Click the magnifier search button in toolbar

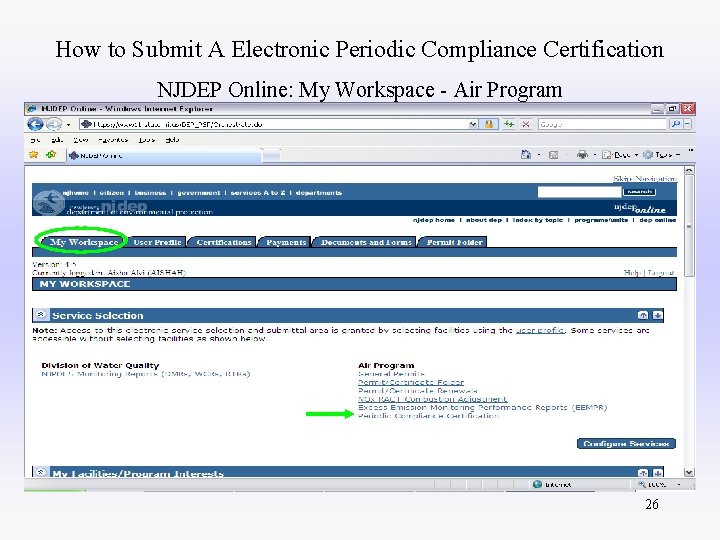coord(675,124)
